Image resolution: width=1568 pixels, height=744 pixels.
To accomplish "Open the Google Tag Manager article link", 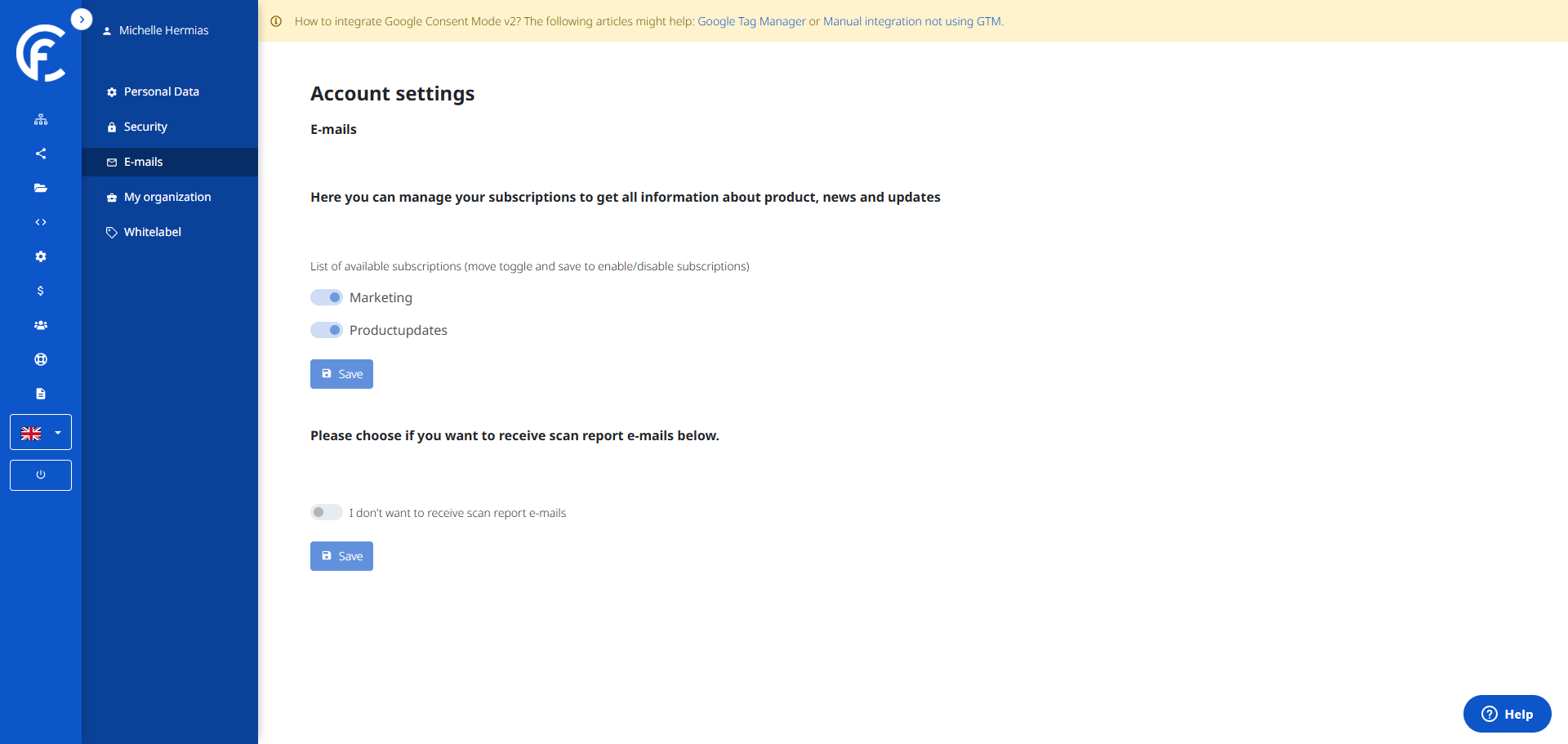I will tap(751, 21).
